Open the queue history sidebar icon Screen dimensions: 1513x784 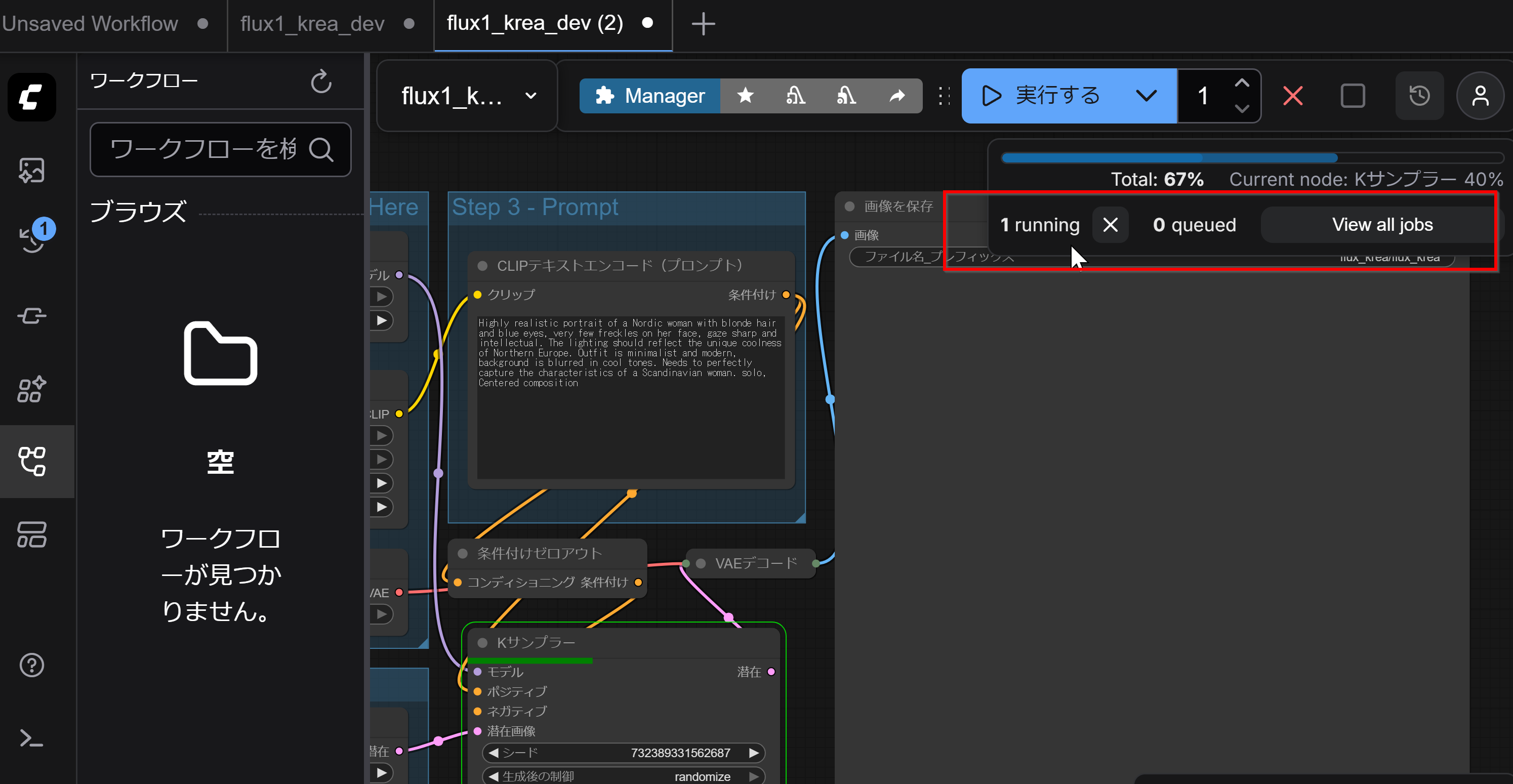33,239
